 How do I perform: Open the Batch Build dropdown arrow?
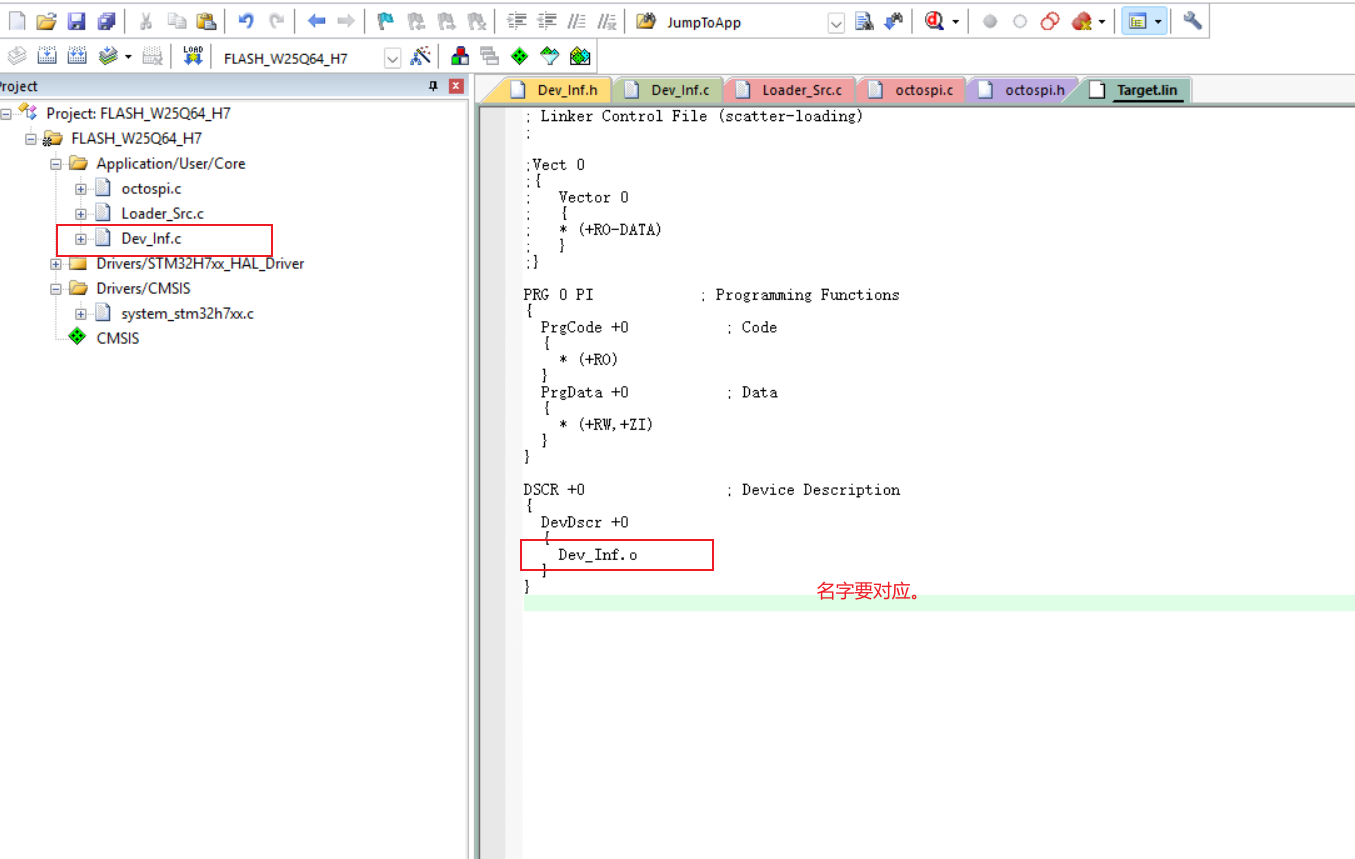click(x=128, y=56)
